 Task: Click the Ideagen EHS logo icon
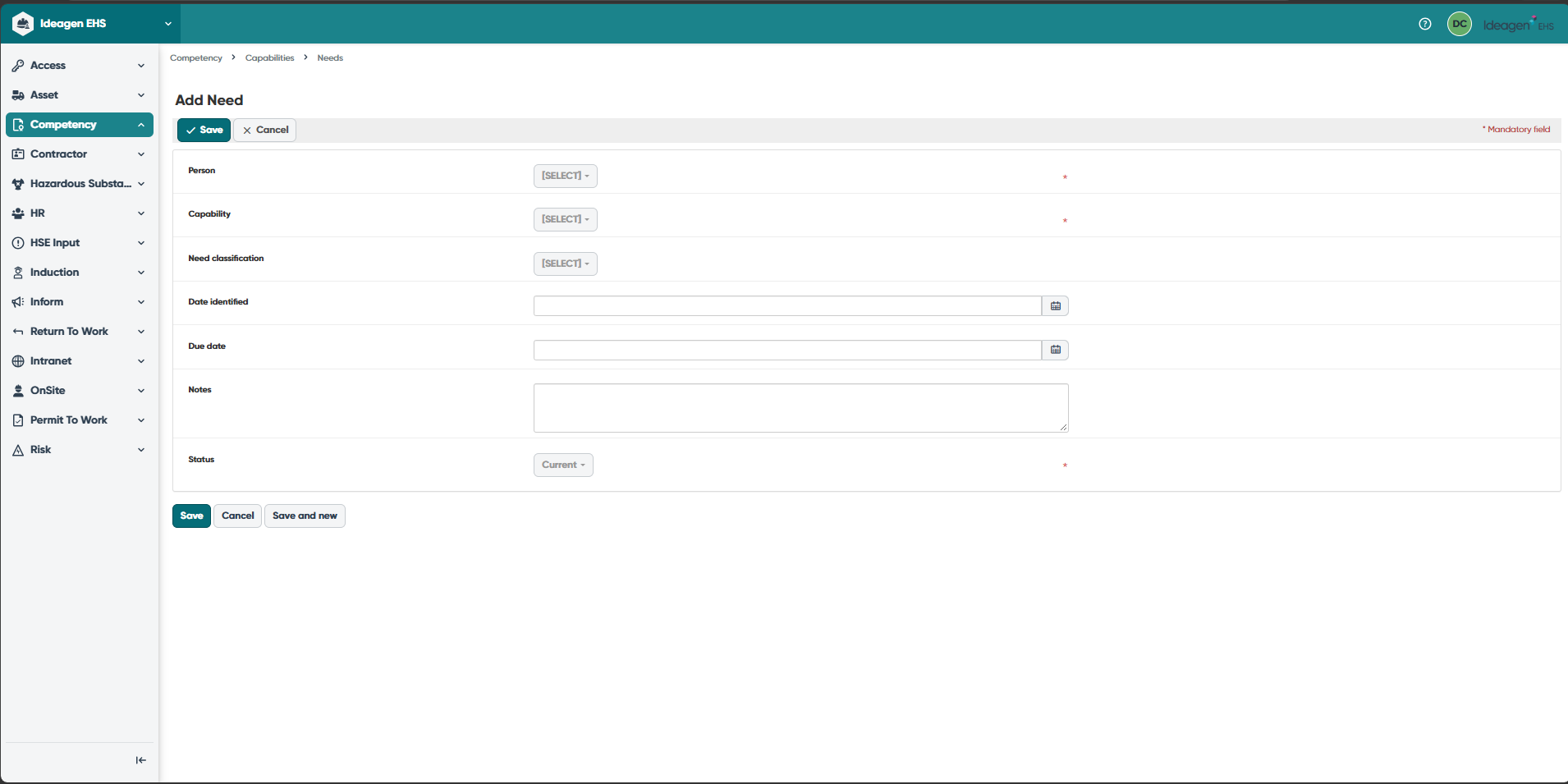(23, 24)
